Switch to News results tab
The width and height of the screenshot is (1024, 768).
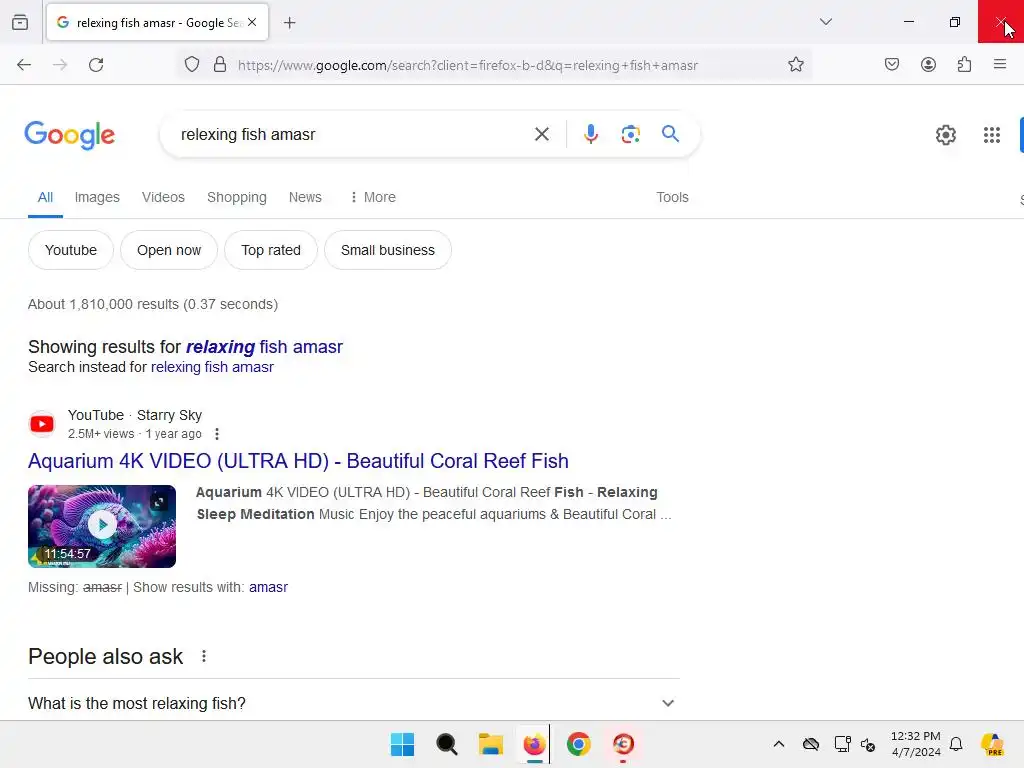(305, 197)
